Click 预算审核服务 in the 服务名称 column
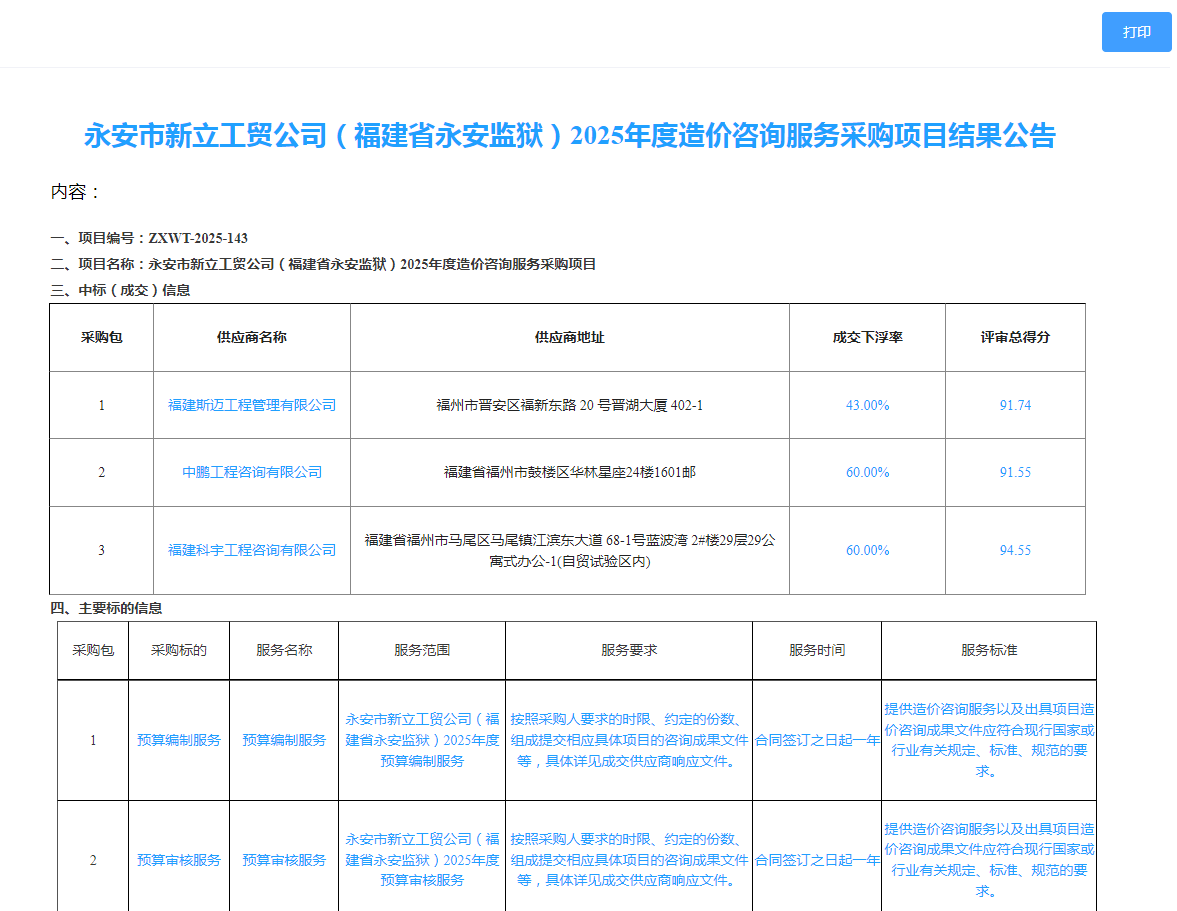Image resolution: width=1177 pixels, height=911 pixels. click(x=284, y=861)
